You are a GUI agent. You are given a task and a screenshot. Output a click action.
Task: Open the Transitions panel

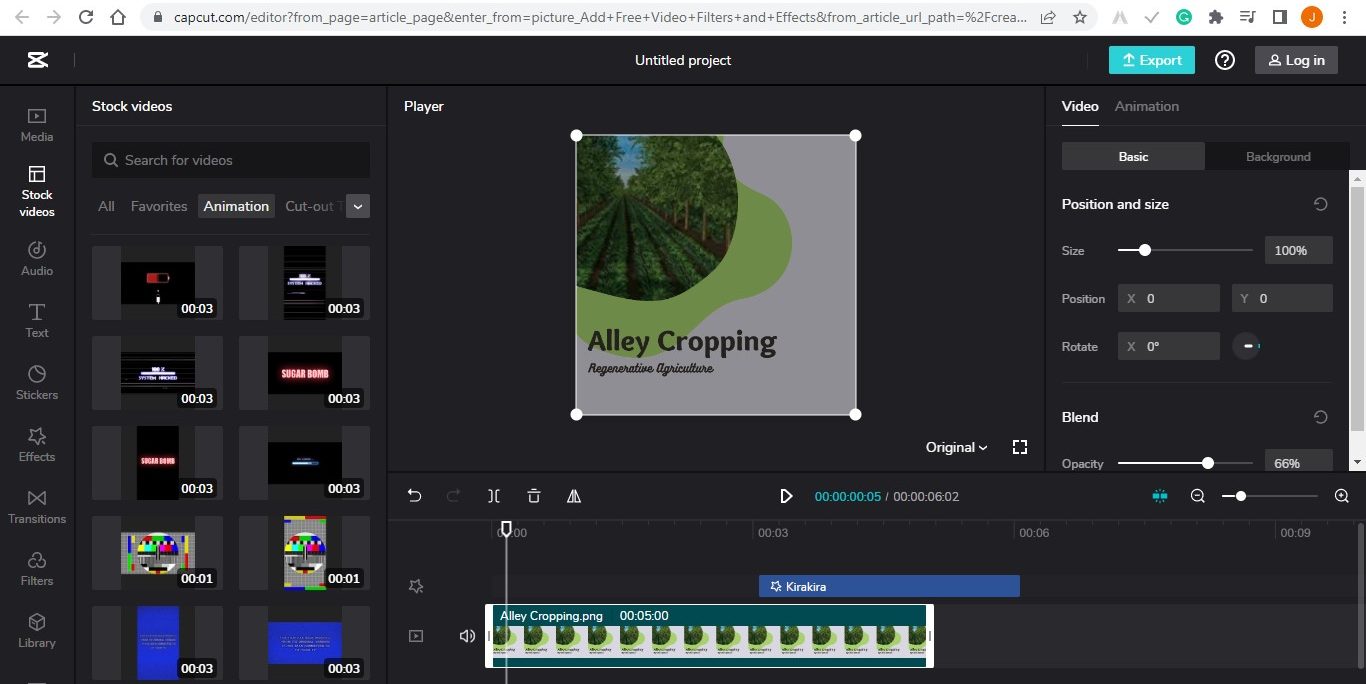point(36,506)
